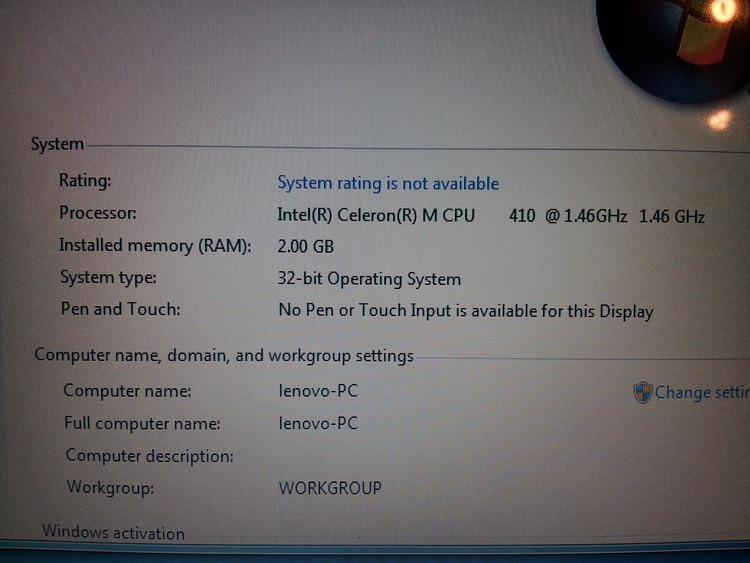Click the 'Installed memory (RAM):' label
Image resolution: width=750 pixels, height=563 pixels.
click(x=155, y=245)
